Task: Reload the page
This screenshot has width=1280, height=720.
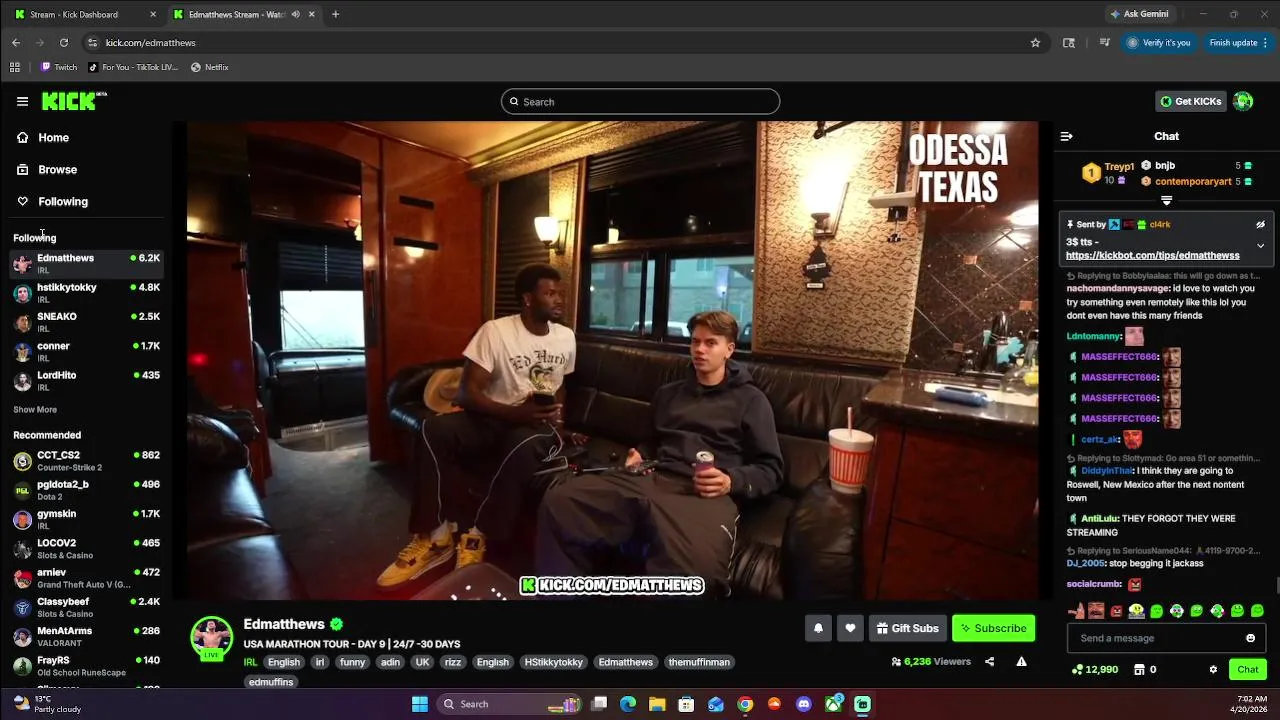Action: pos(63,43)
